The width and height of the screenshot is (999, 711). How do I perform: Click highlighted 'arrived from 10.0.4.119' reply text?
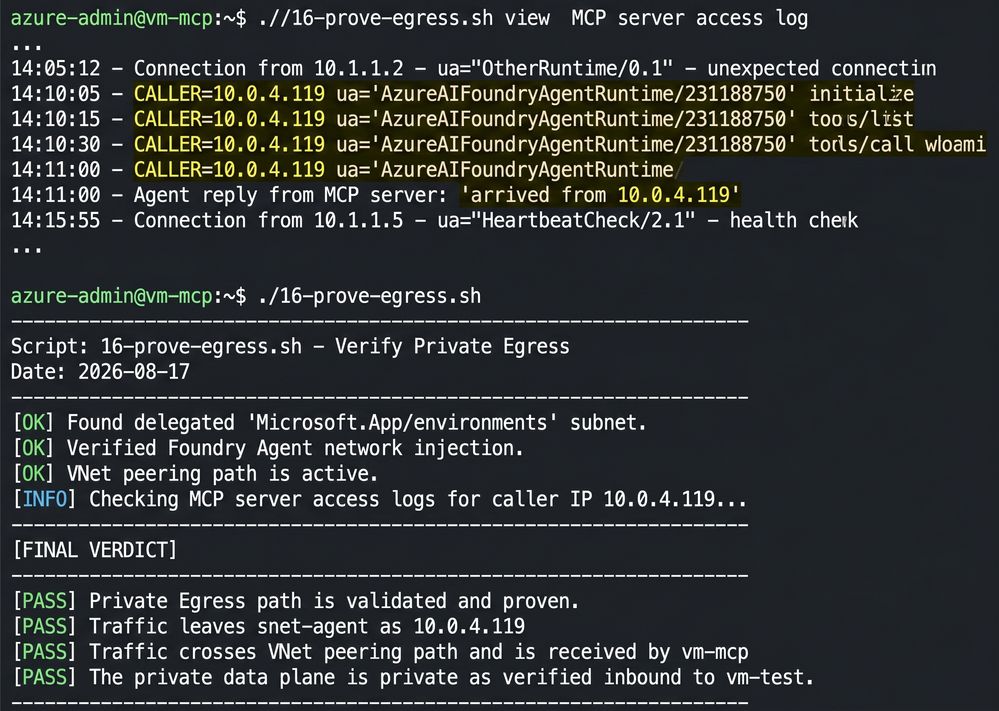[x=600, y=194]
